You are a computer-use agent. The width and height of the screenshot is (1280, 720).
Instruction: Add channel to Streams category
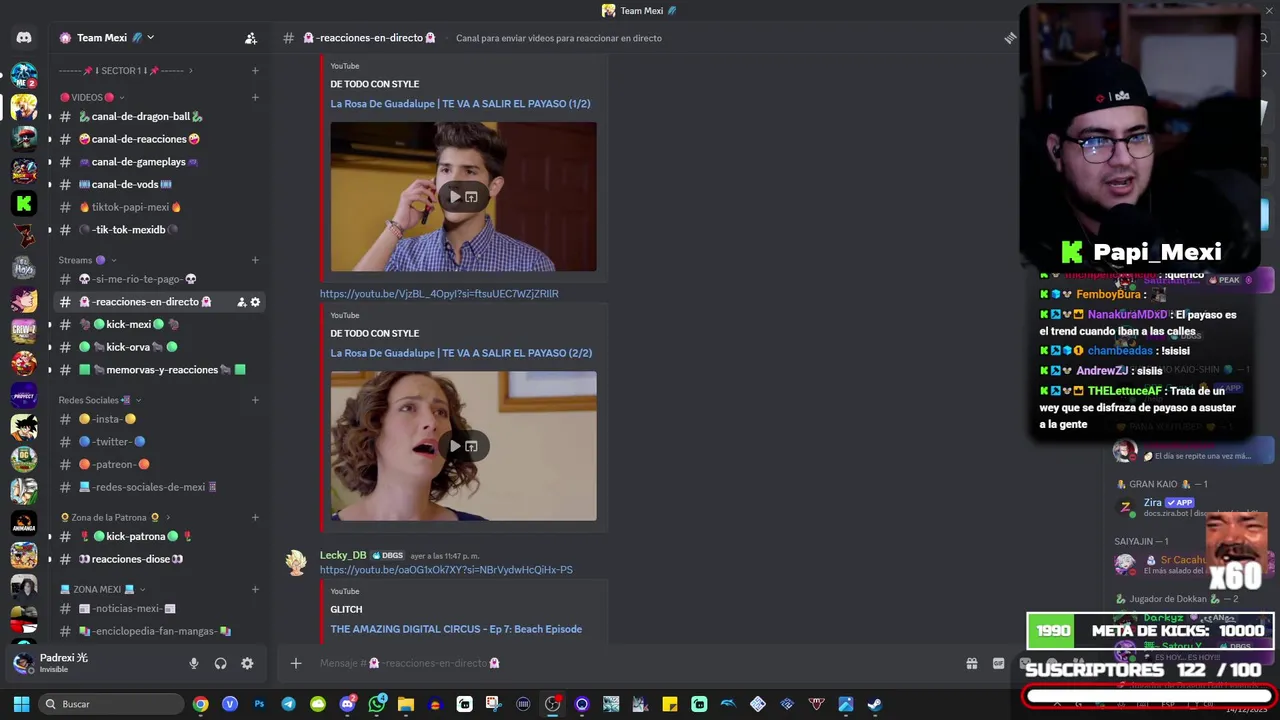click(255, 260)
